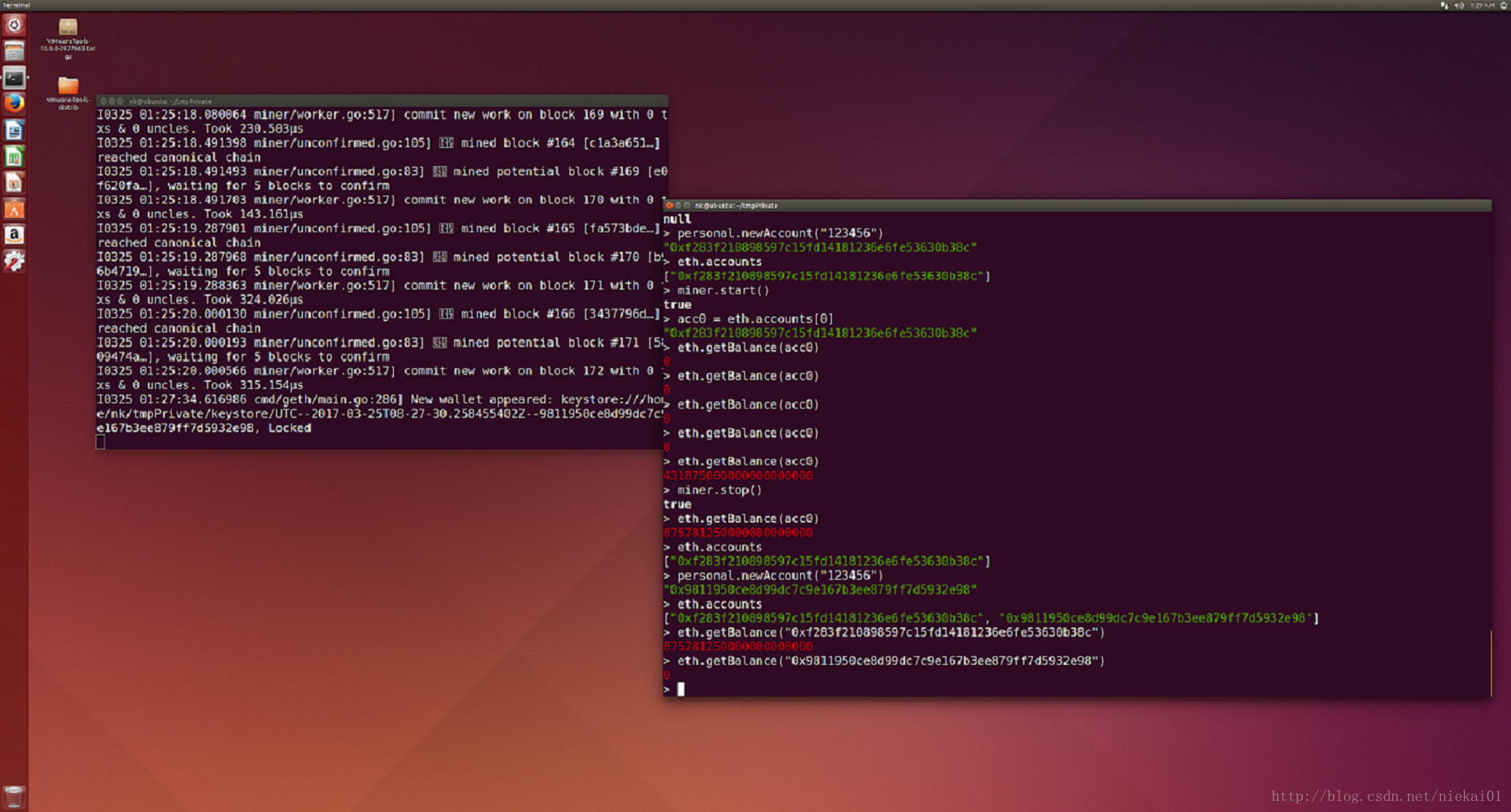Click the 'mined potential block #169' log line
This screenshot has width=1511, height=812.
382,172
